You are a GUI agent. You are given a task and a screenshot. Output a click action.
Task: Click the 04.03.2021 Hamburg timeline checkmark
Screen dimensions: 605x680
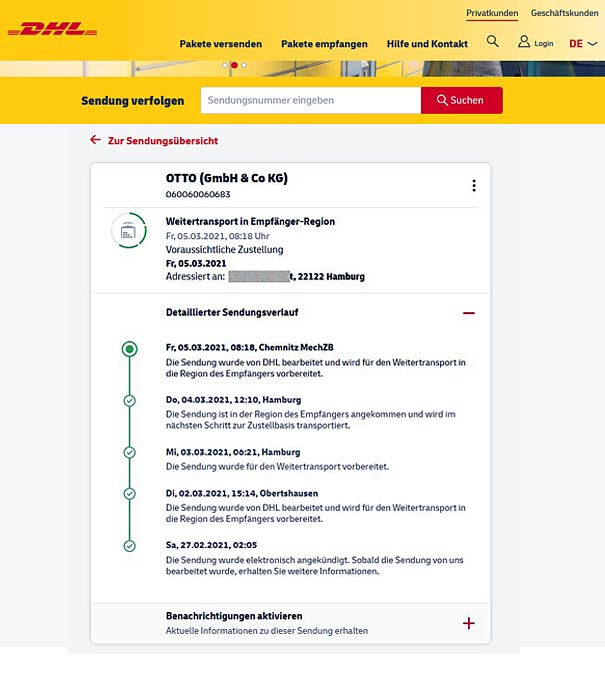[x=129, y=401]
